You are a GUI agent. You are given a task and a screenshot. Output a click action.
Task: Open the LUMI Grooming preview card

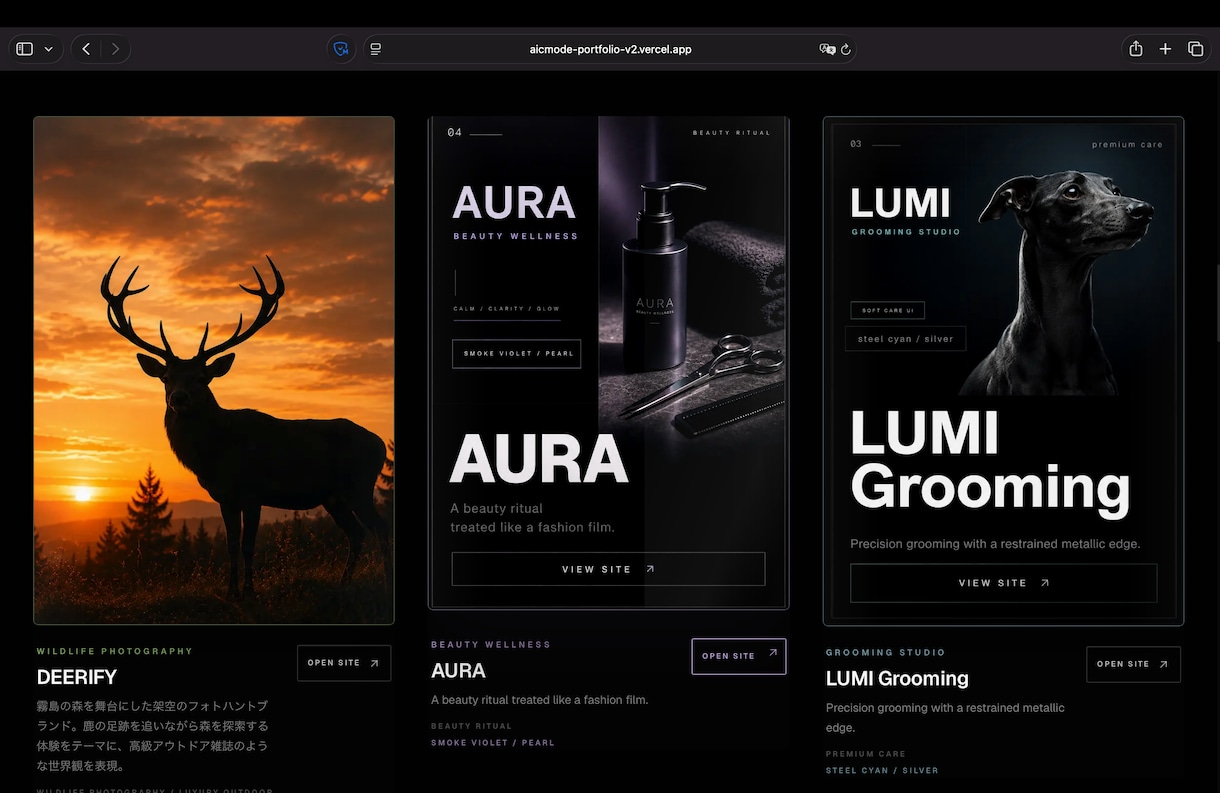click(x=1003, y=371)
